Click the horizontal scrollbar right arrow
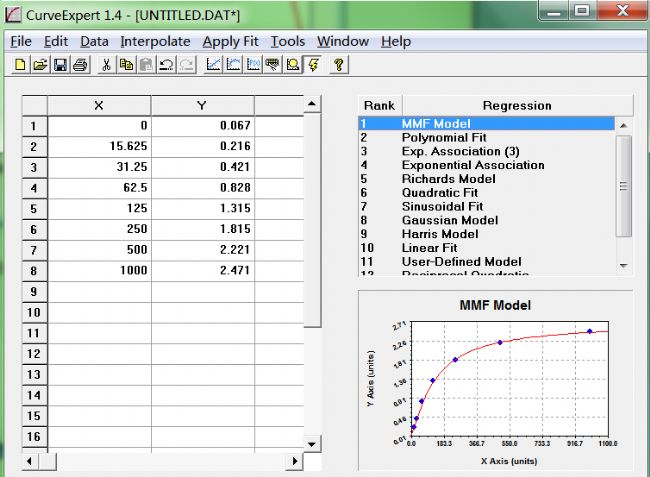The width and height of the screenshot is (650, 477). 295,461
